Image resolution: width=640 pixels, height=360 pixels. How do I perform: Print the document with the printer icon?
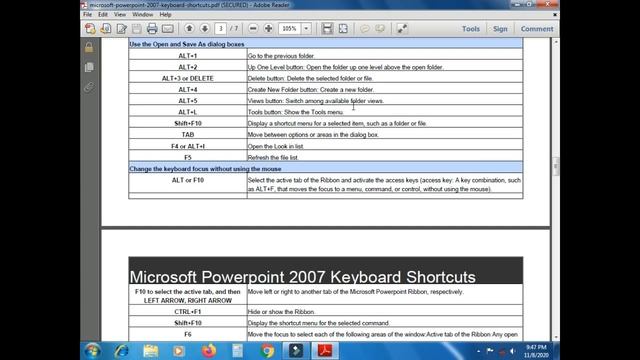pyautogui.click(x=152, y=29)
